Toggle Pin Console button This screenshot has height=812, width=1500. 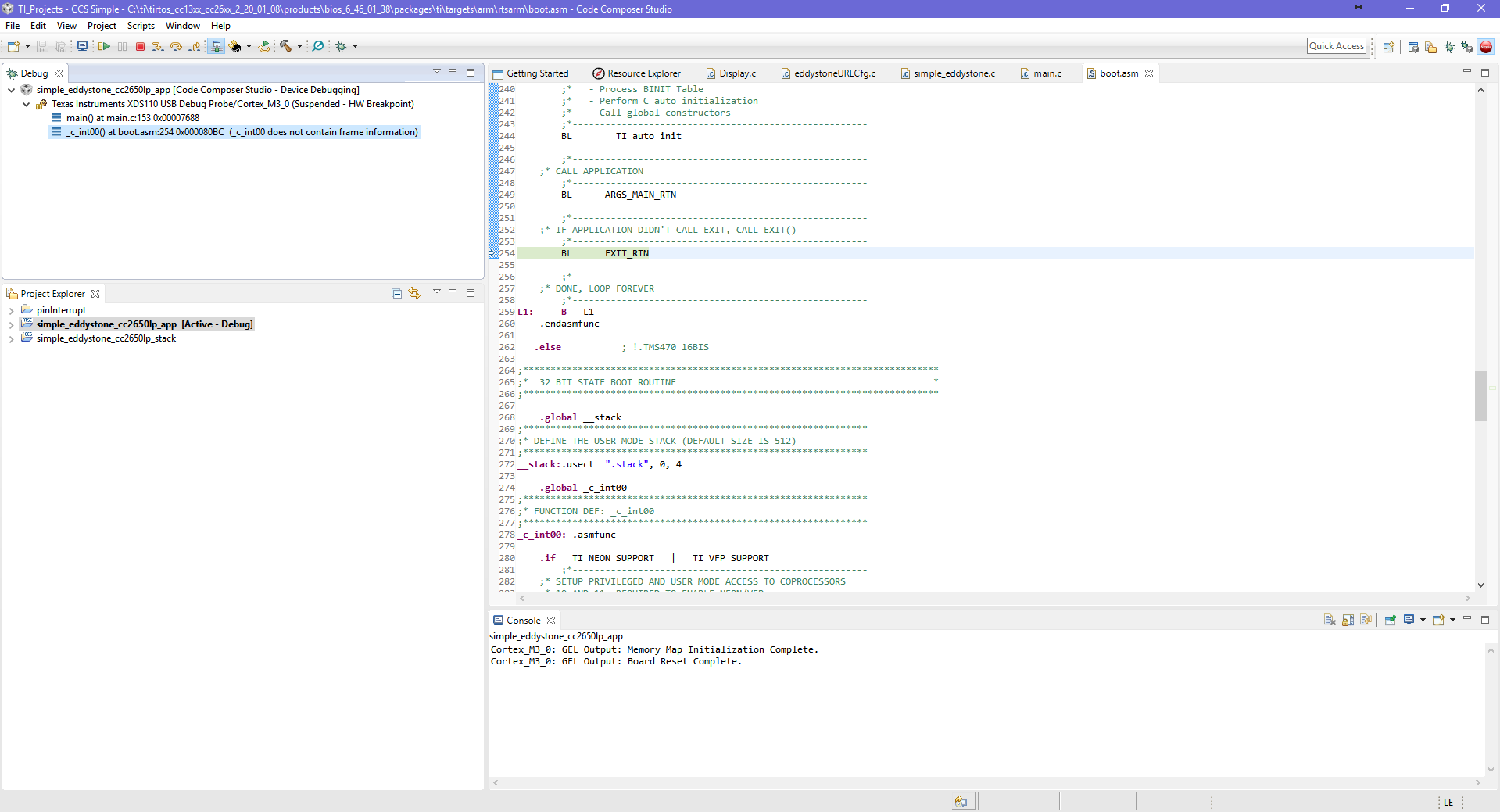(1391, 620)
